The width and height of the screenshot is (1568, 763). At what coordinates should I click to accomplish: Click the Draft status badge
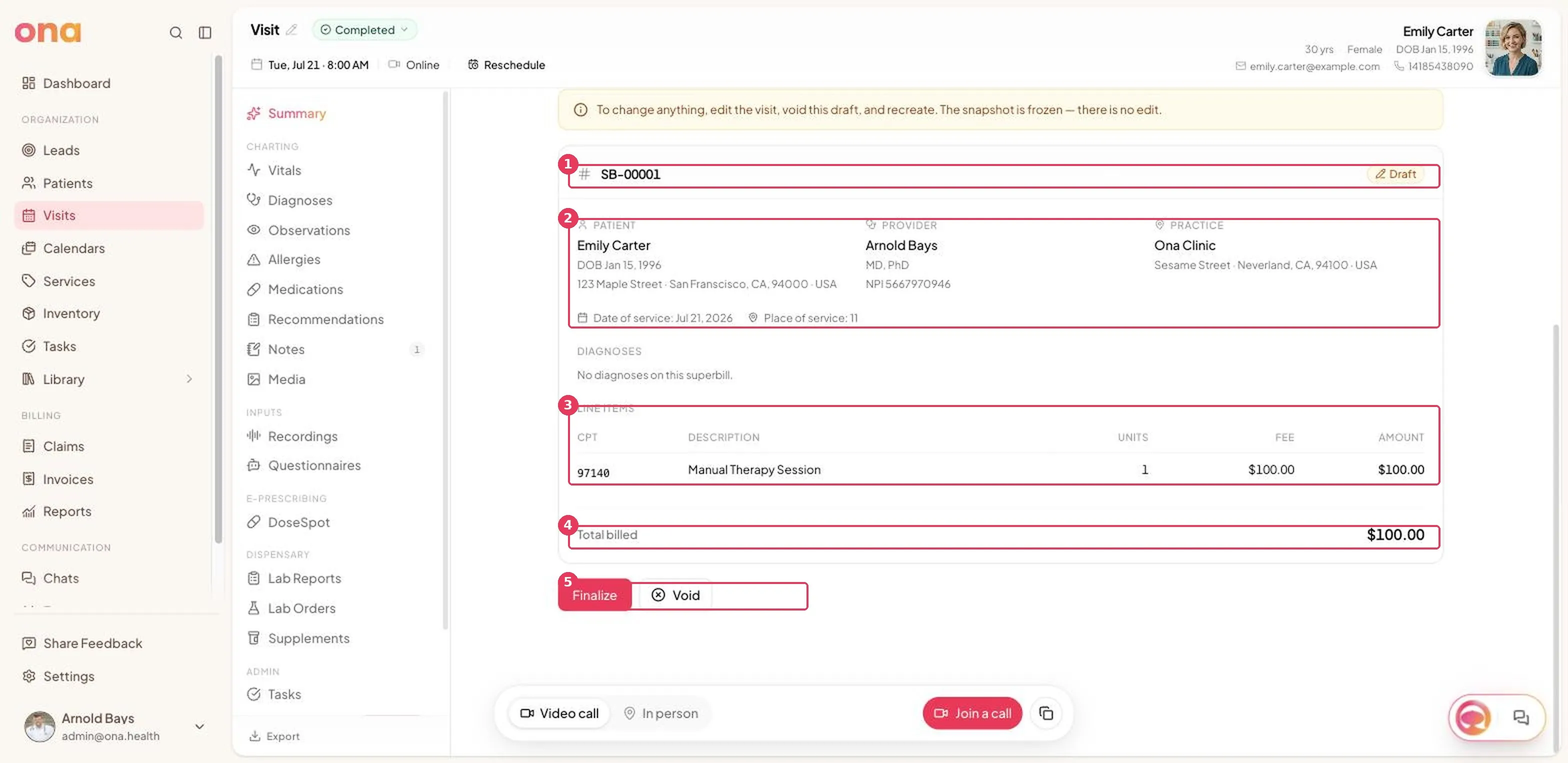(1395, 174)
